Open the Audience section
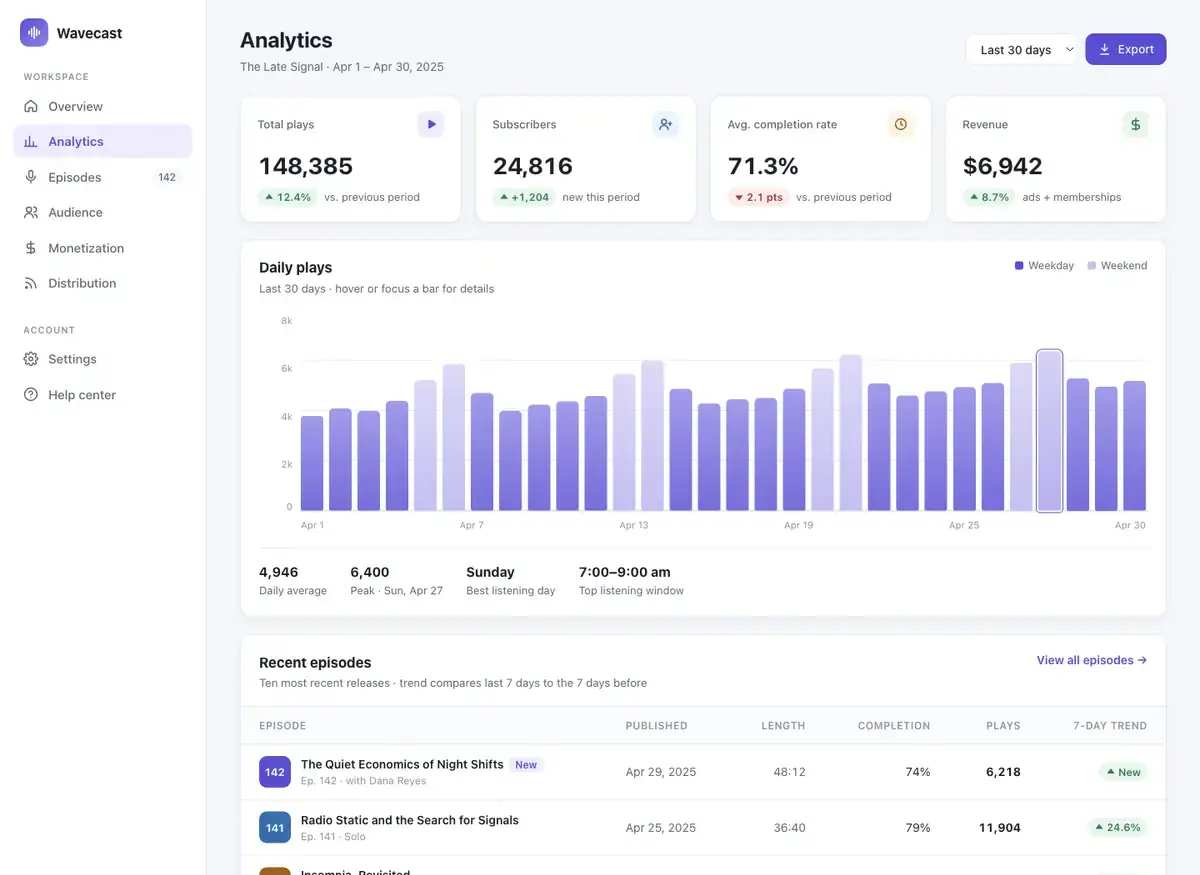1200x875 pixels. pyautogui.click(x=103, y=212)
